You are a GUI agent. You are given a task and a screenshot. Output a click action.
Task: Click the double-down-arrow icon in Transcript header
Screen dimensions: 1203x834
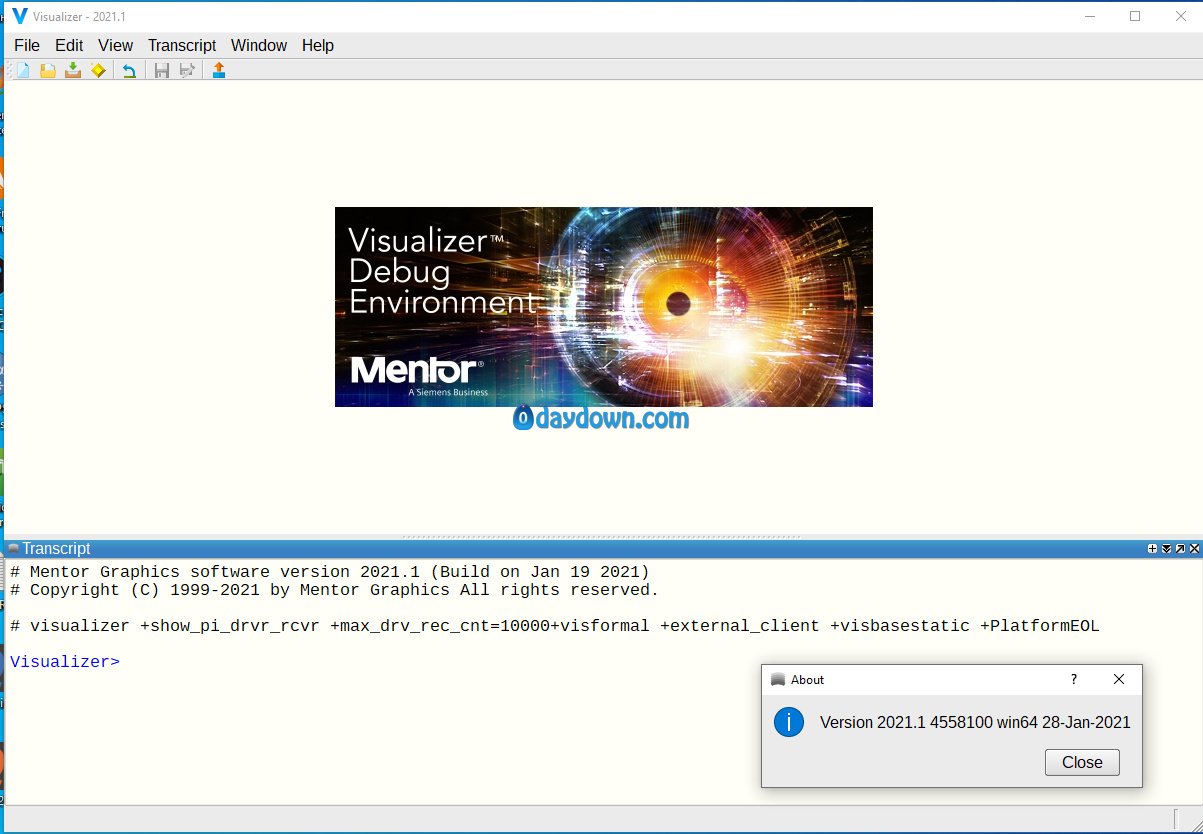[x=1166, y=549]
